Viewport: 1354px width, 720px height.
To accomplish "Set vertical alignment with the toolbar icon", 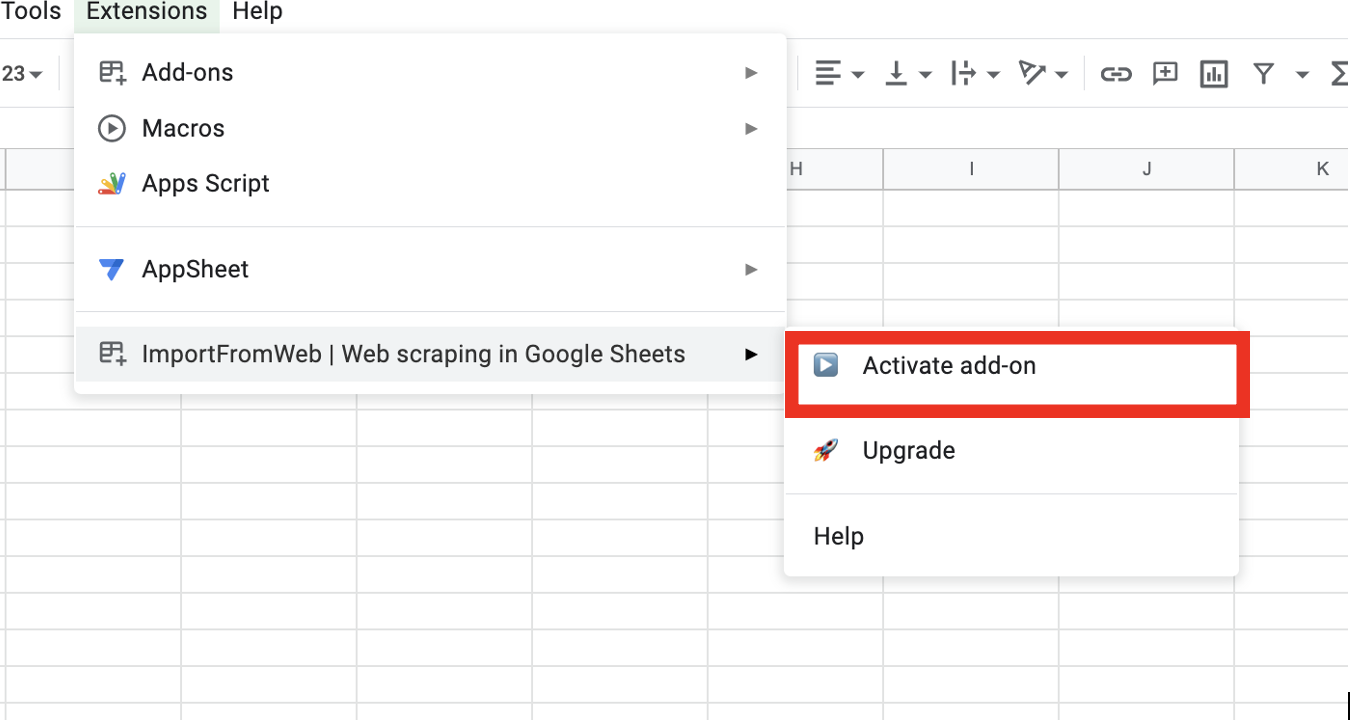I will coord(897,73).
